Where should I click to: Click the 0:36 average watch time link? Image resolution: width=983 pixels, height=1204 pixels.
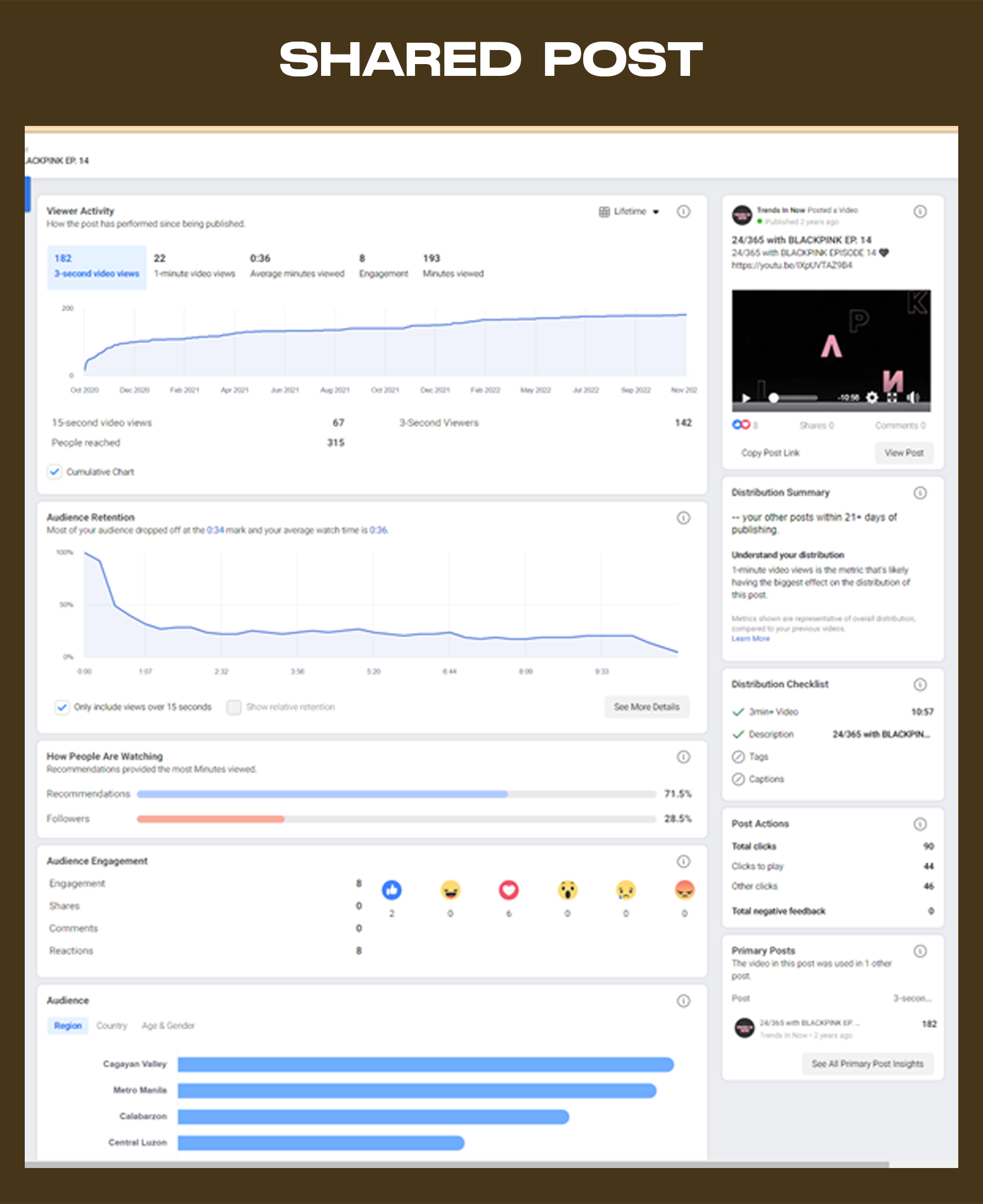pyautogui.click(x=378, y=531)
